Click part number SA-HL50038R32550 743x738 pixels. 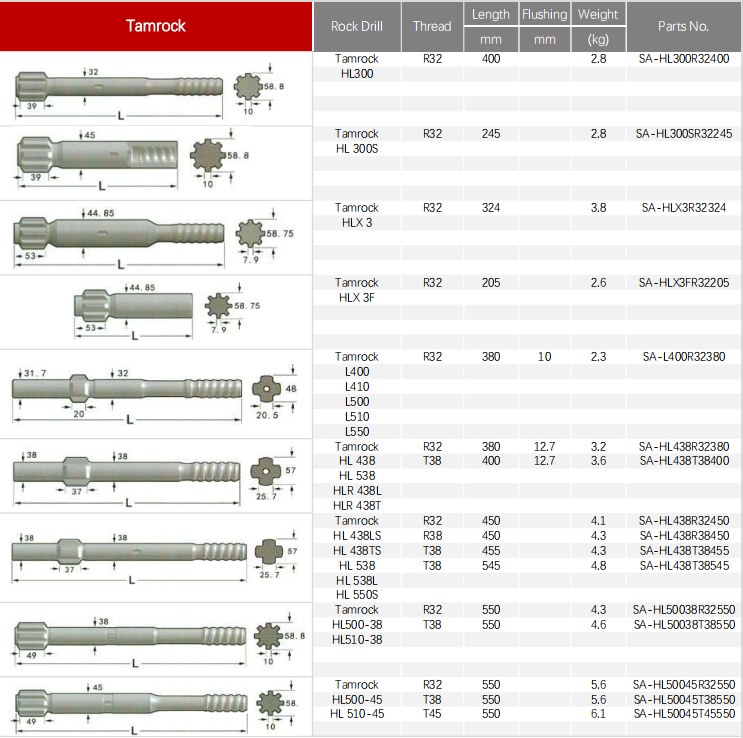click(x=684, y=610)
